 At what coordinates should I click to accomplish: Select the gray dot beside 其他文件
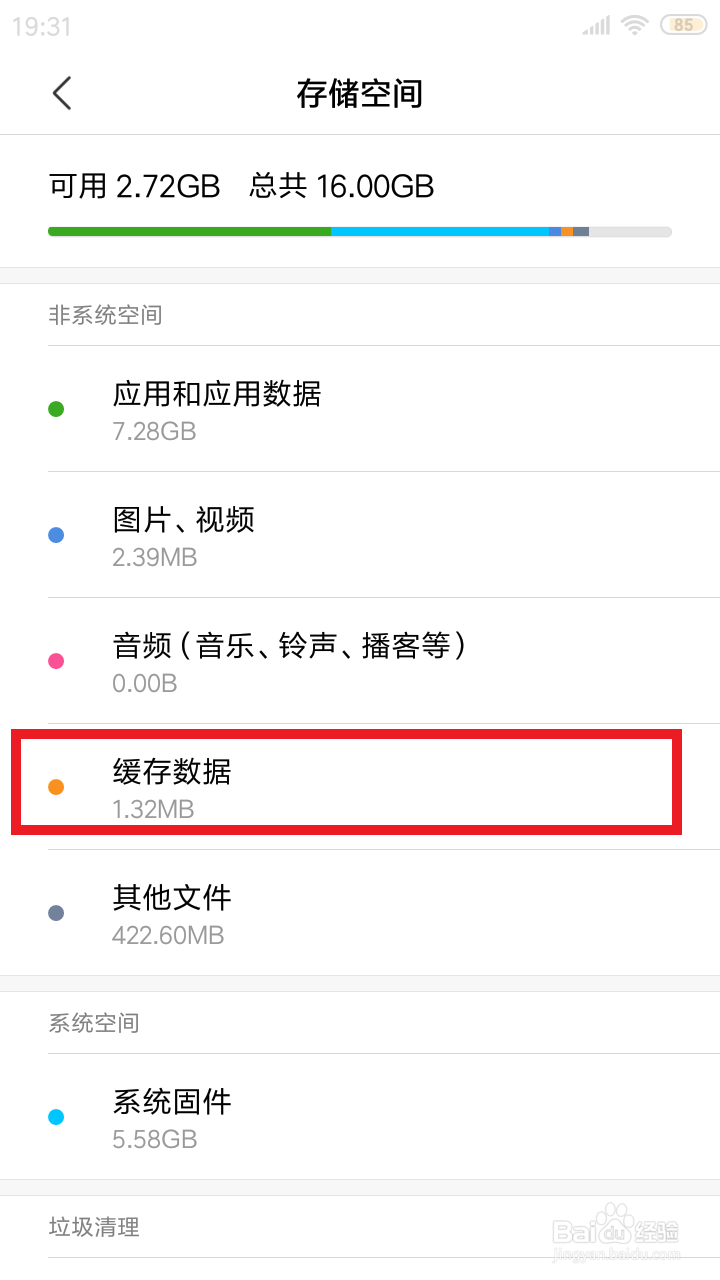pos(56,912)
